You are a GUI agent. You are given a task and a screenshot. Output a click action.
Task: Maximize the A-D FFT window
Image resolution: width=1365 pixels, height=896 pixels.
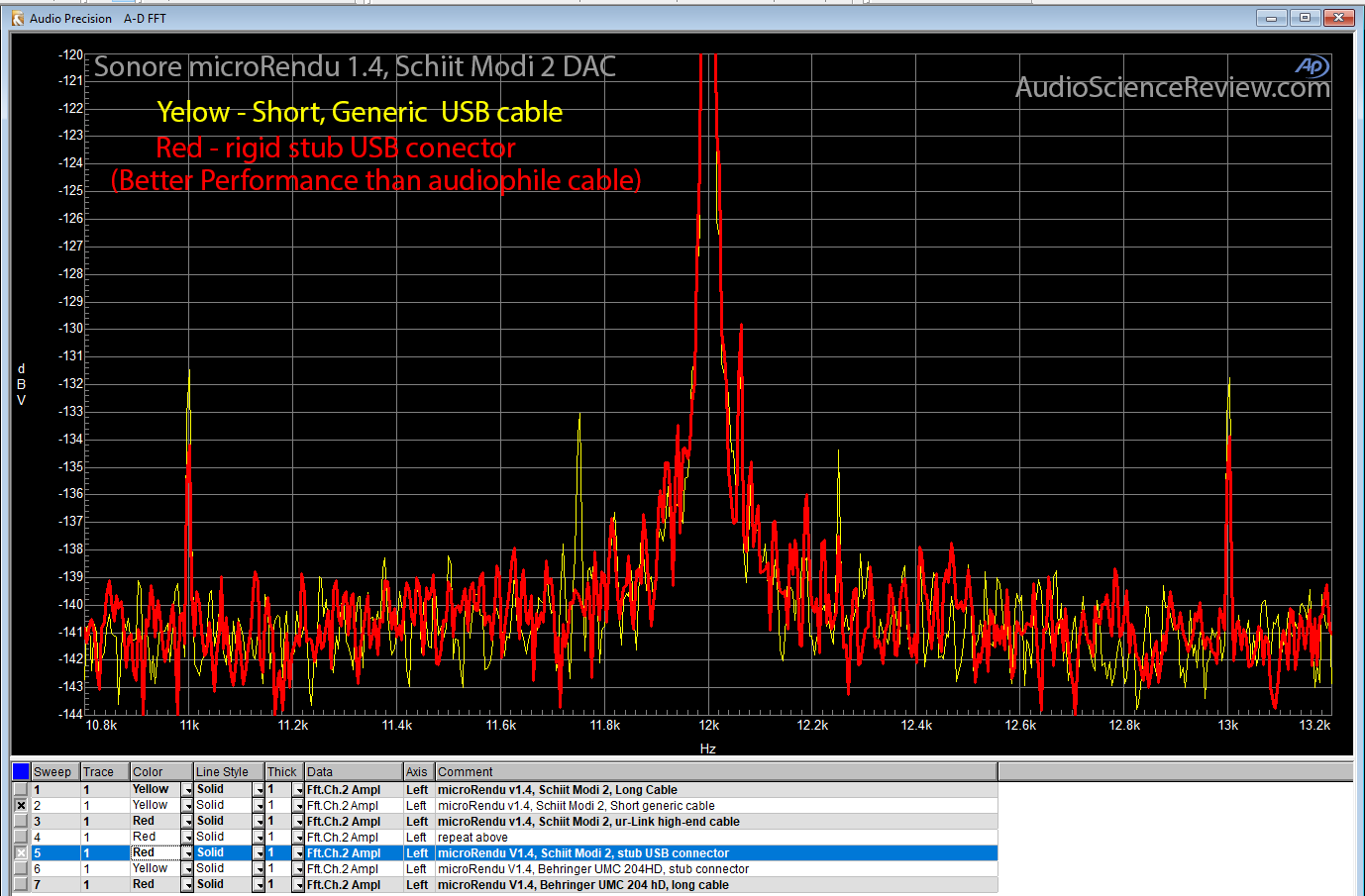[1306, 18]
